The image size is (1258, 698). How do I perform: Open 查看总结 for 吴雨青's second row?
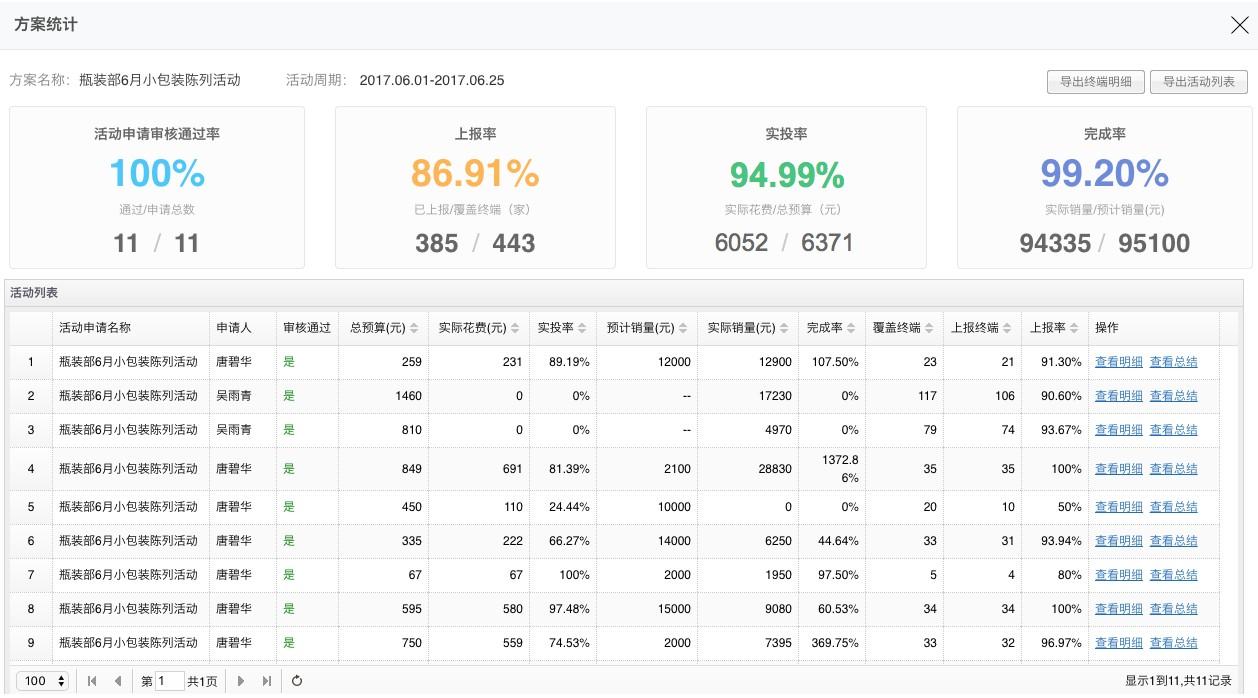point(1174,429)
